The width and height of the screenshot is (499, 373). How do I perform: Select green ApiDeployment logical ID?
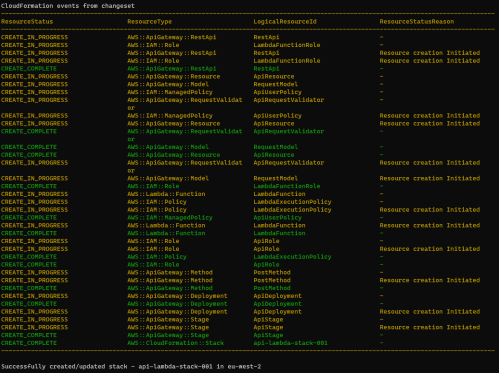coord(277,304)
